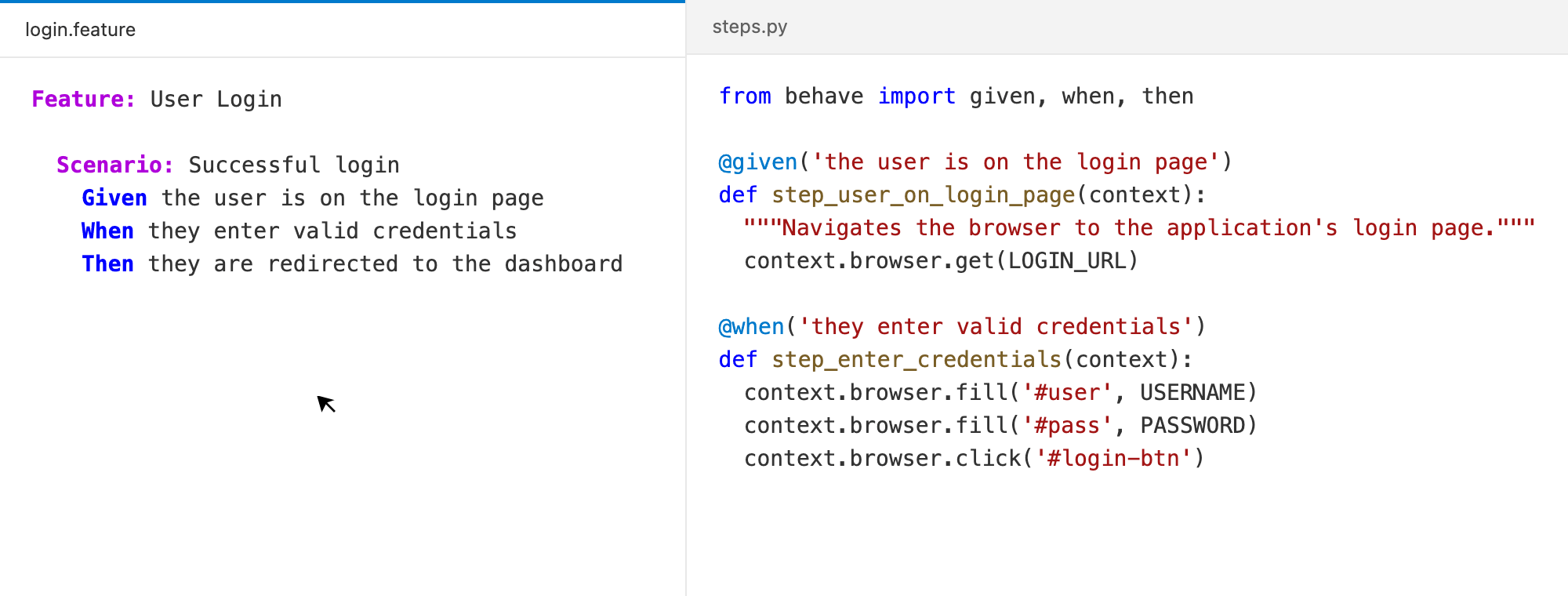
Task: Click the 'Navigates the browser' docstring
Action: pos(1139,227)
